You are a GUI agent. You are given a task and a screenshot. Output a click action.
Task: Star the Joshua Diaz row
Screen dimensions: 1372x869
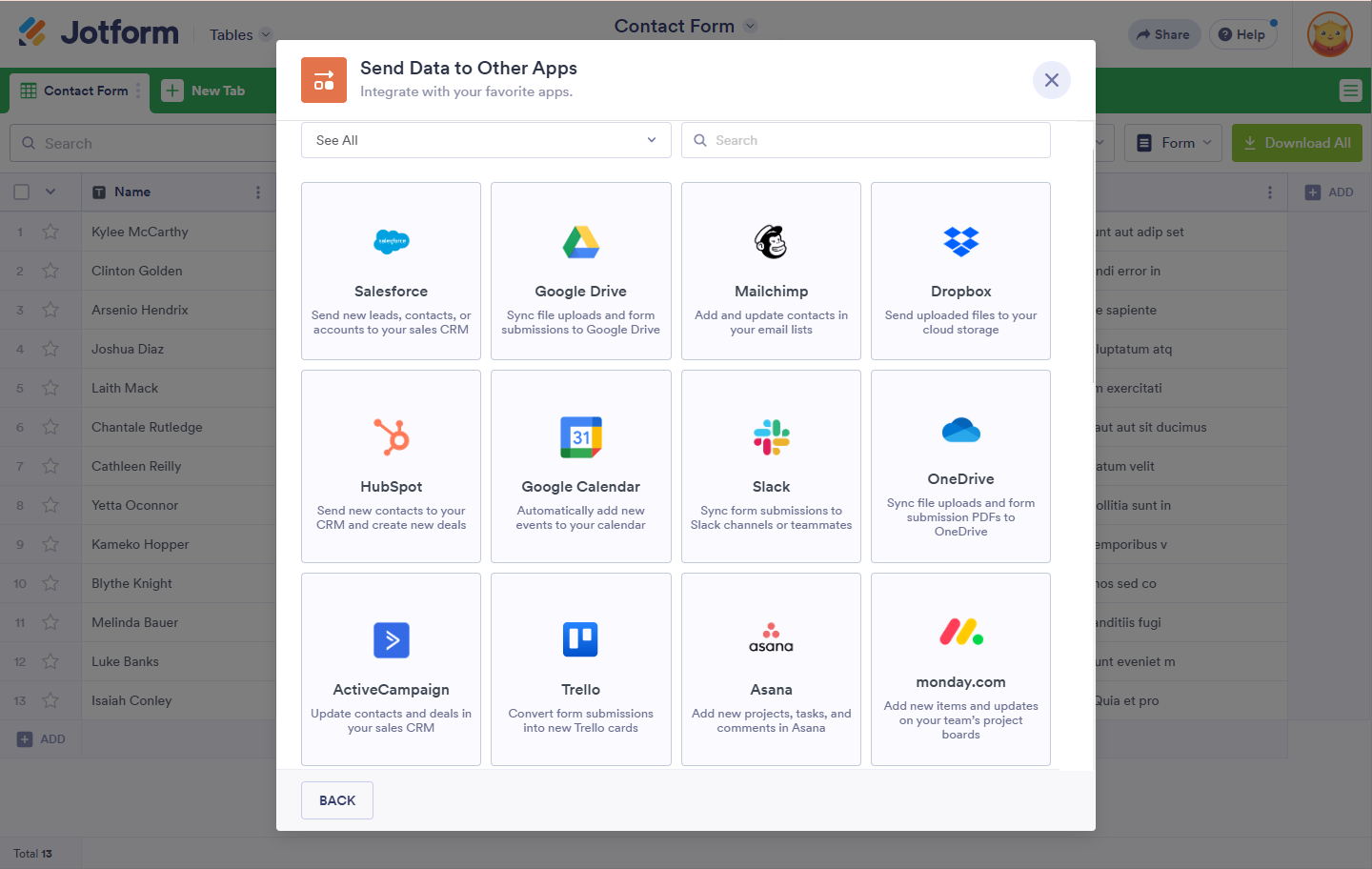coord(50,349)
